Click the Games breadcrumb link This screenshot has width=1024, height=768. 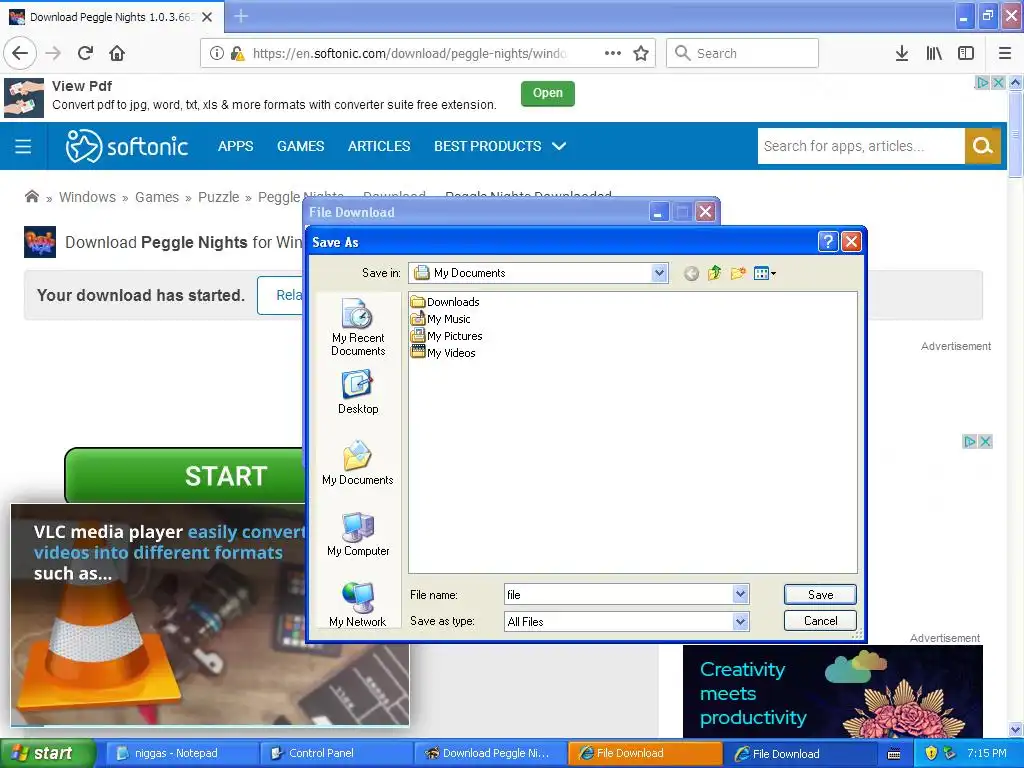pos(157,197)
